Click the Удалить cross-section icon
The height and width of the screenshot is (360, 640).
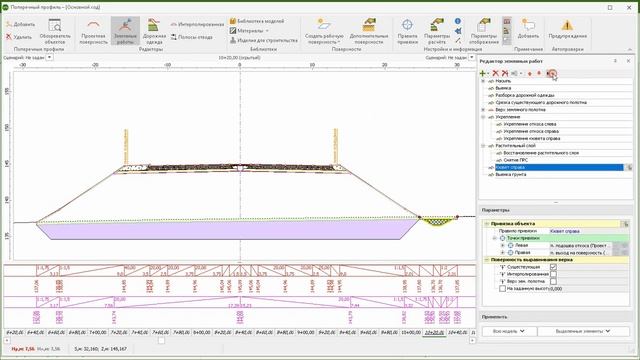tap(9, 37)
